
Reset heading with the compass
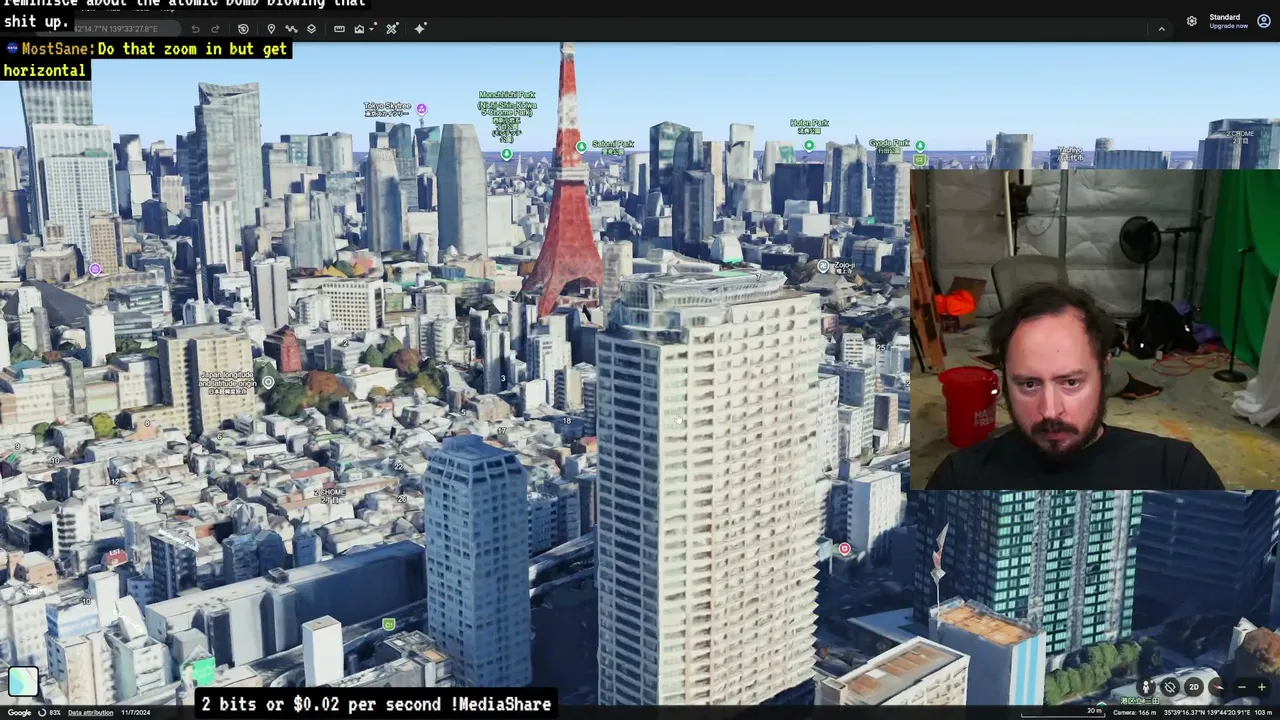click(x=1217, y=687)
